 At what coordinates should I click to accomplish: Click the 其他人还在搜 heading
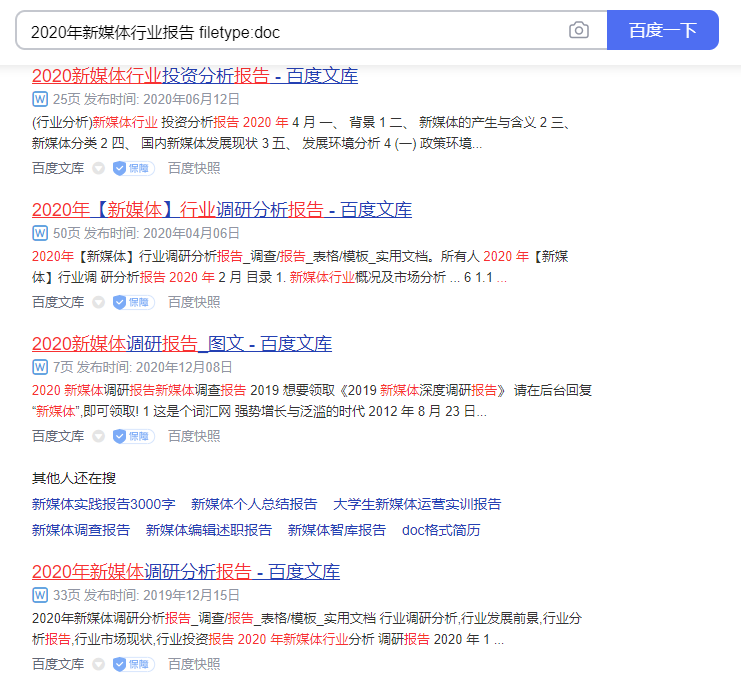pos(74,478)
